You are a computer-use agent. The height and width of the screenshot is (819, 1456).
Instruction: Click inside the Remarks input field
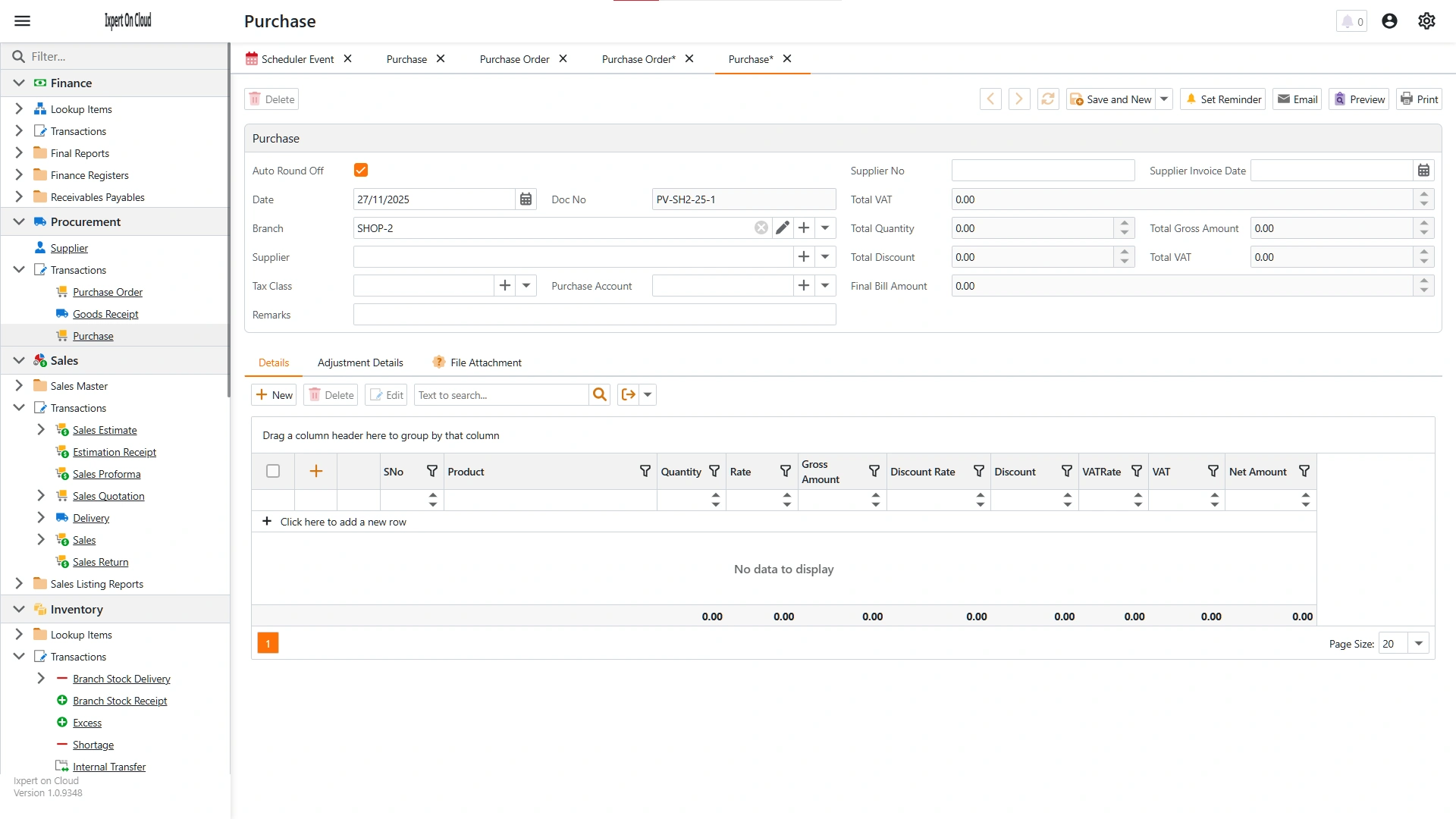coord(595,314)
